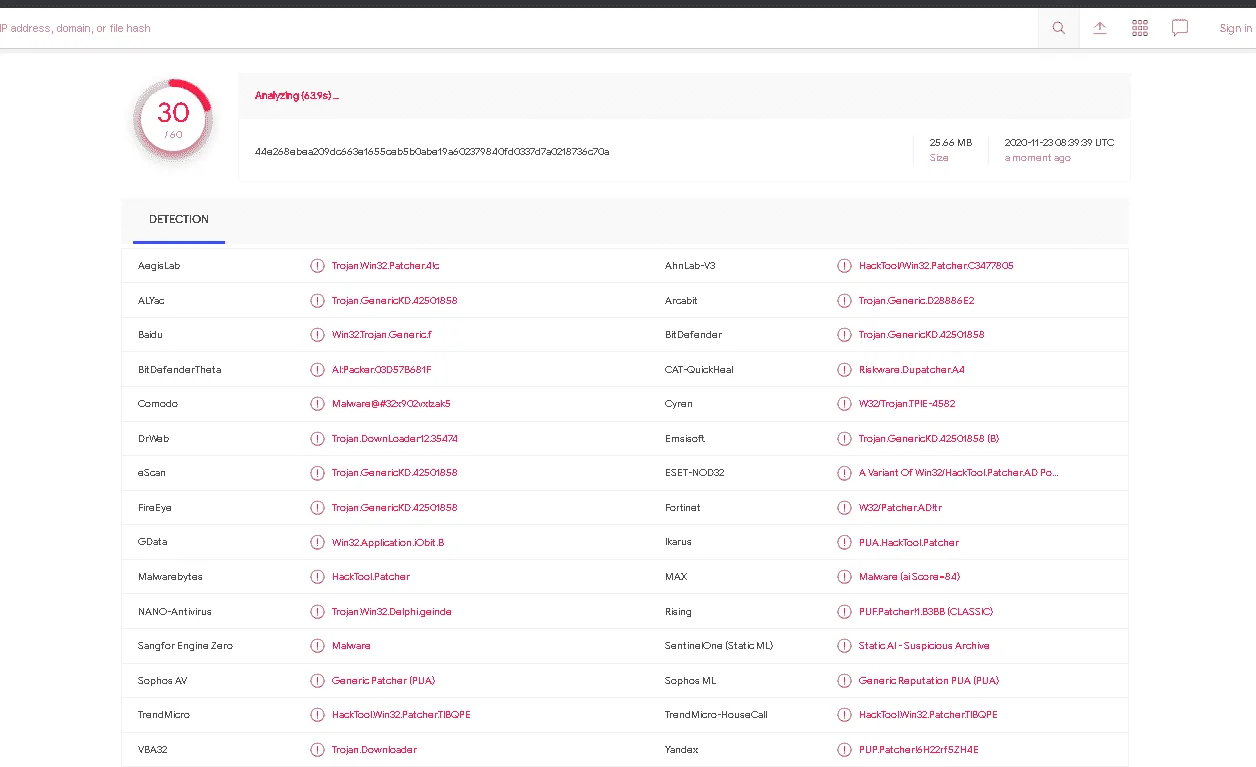Click the Analyzing status text
This screenshot has height=767, width=1256.
297,96
